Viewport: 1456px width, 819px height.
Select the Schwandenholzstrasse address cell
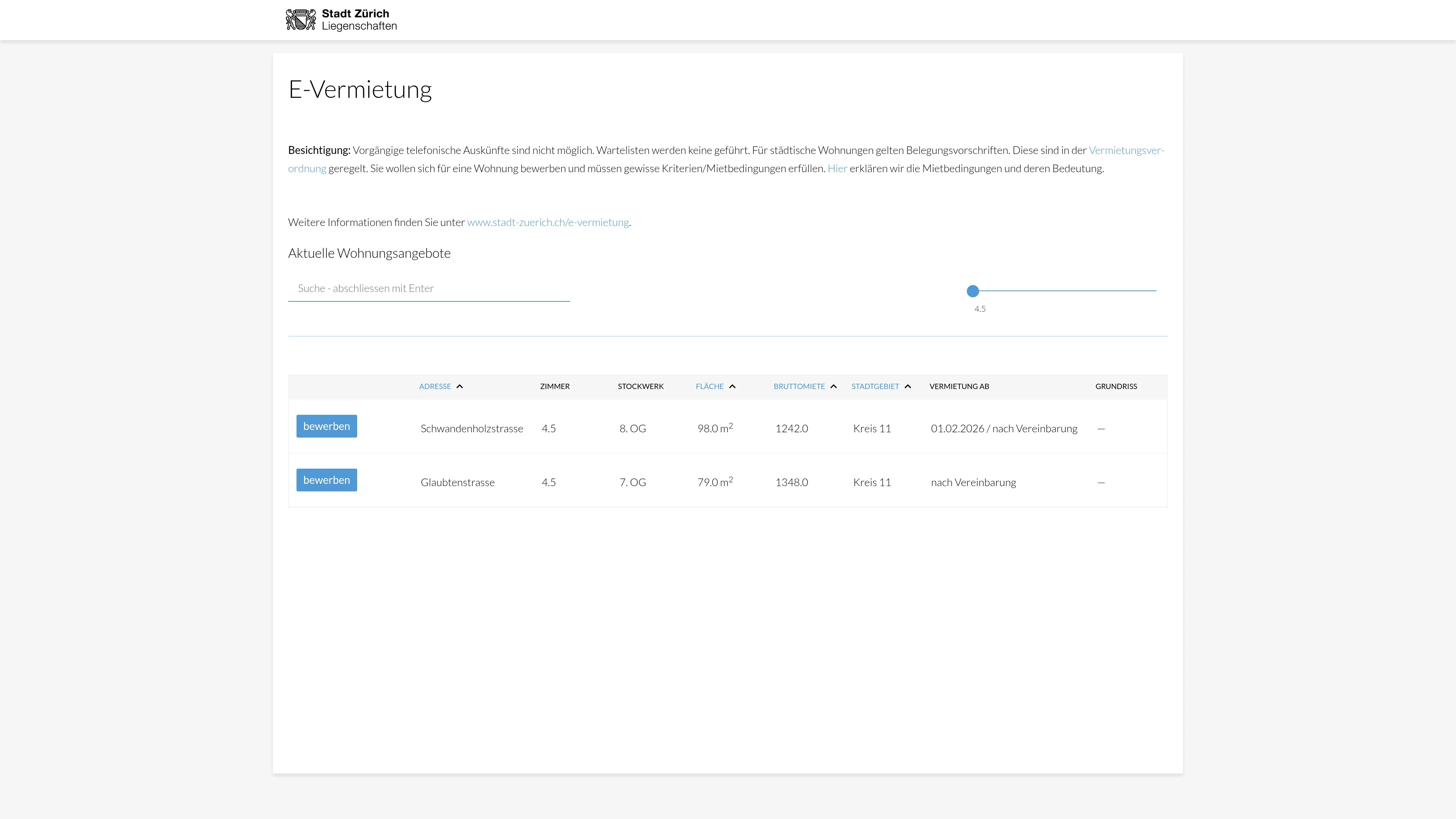471,428
